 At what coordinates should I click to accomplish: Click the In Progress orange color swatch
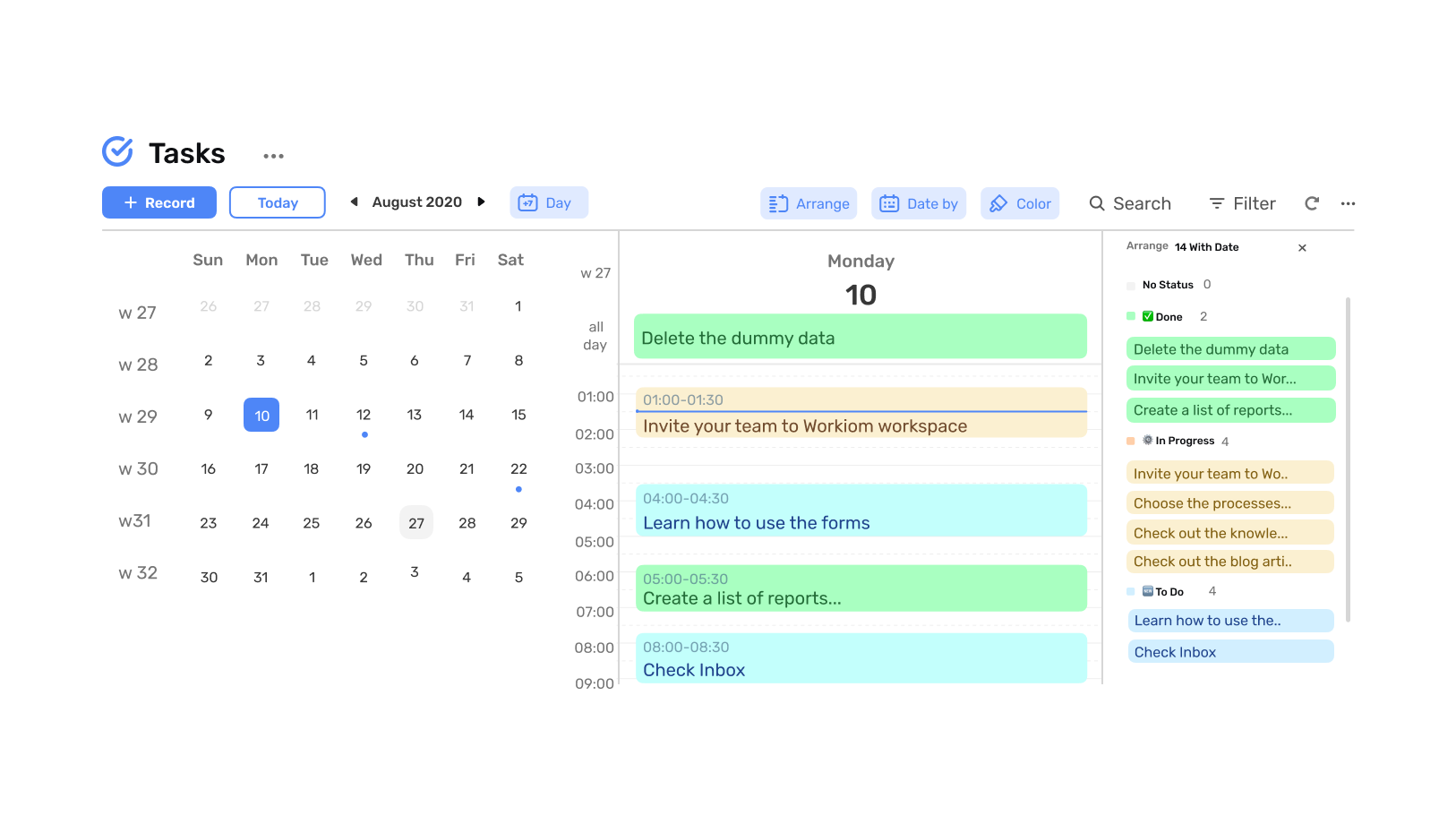(1130, 440)
